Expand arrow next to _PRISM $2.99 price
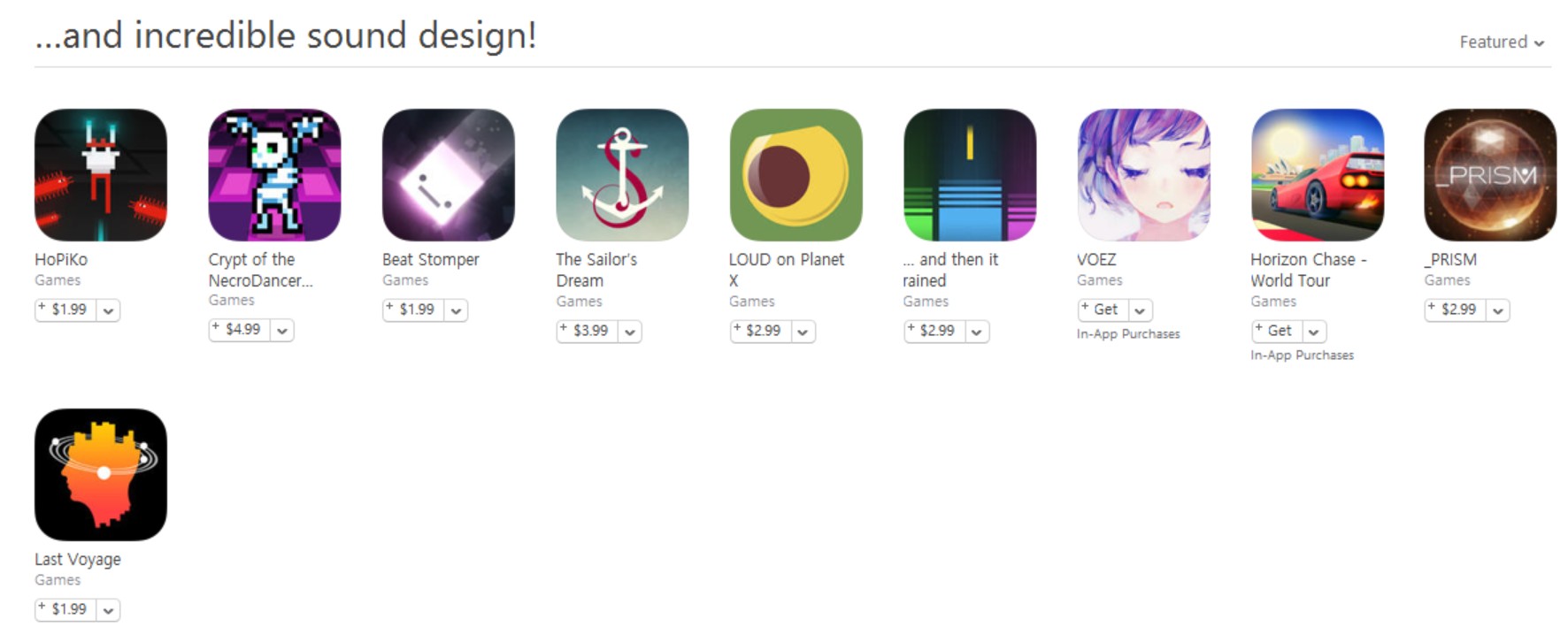This screenshot has width=1568, height=642. [1497, 310]
